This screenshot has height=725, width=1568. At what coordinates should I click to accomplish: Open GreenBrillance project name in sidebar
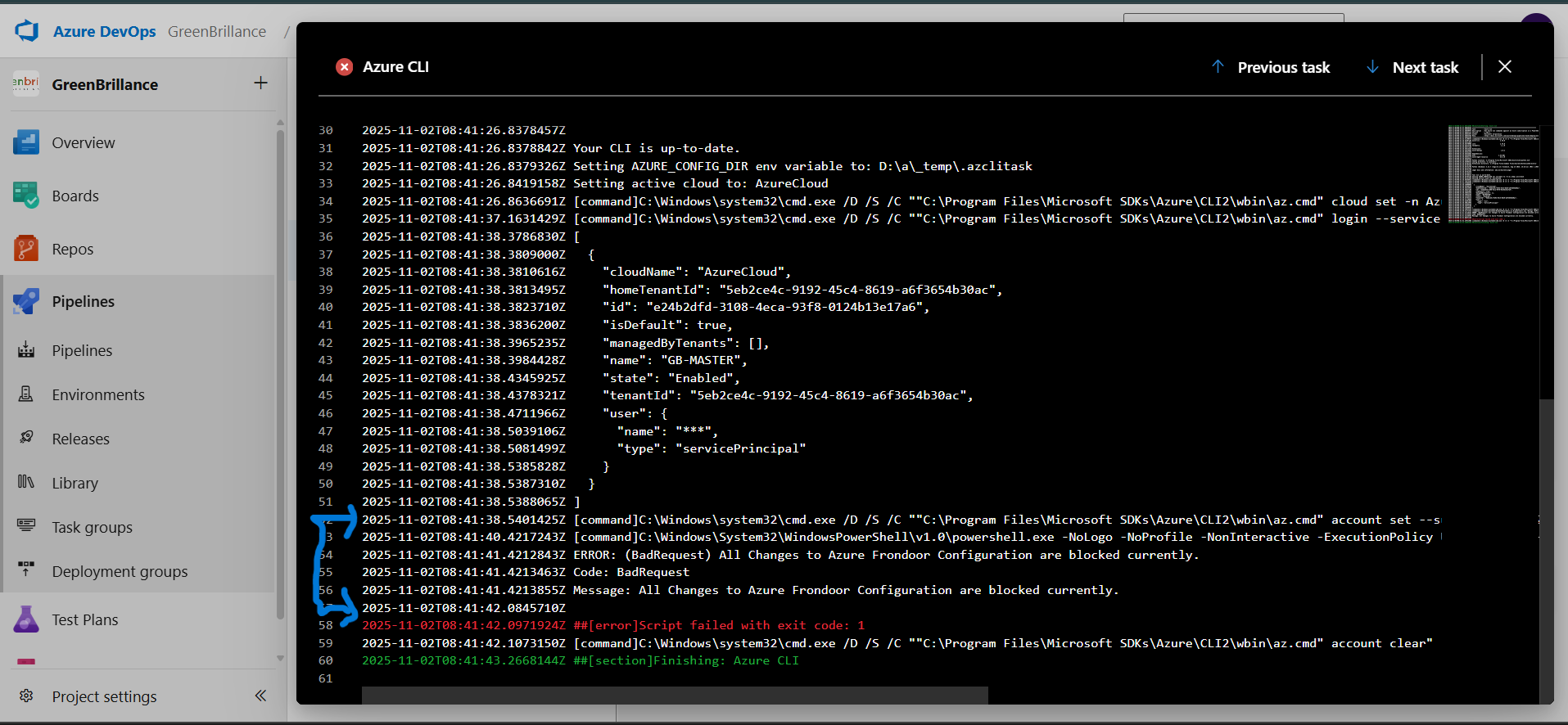[x=105, y=84]
